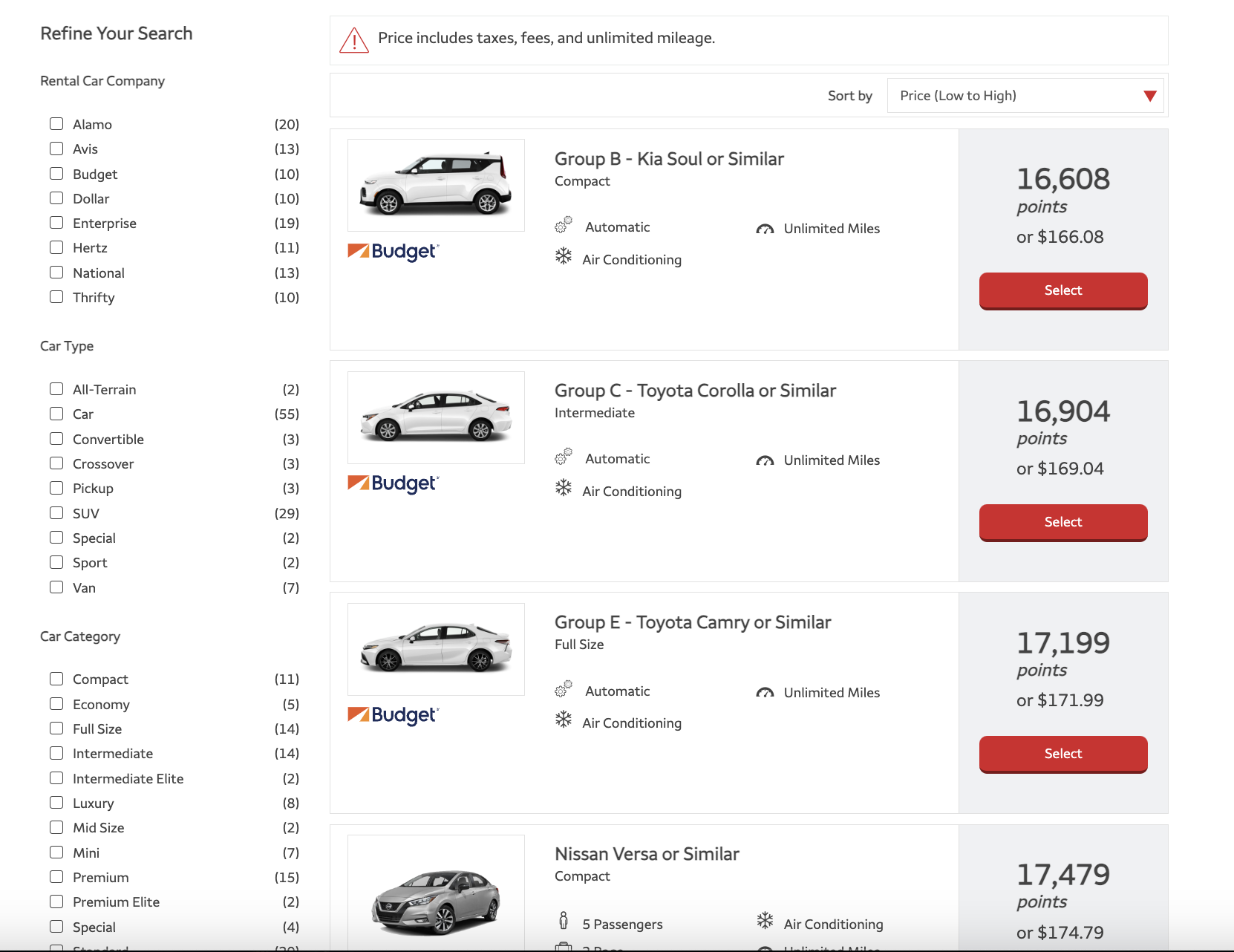Click the warning triangle icon in price notice
Viewport: 1234px width, 952px height.
(x=354, y=40)
